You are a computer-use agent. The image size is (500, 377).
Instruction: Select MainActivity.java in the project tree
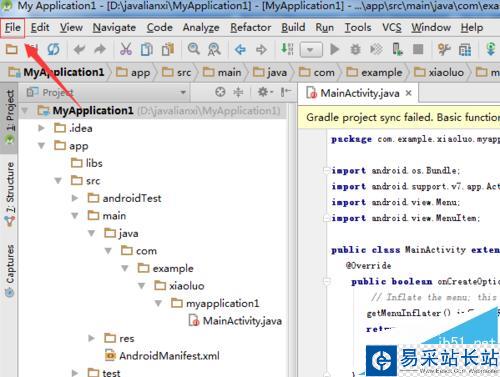coord(235,321)
